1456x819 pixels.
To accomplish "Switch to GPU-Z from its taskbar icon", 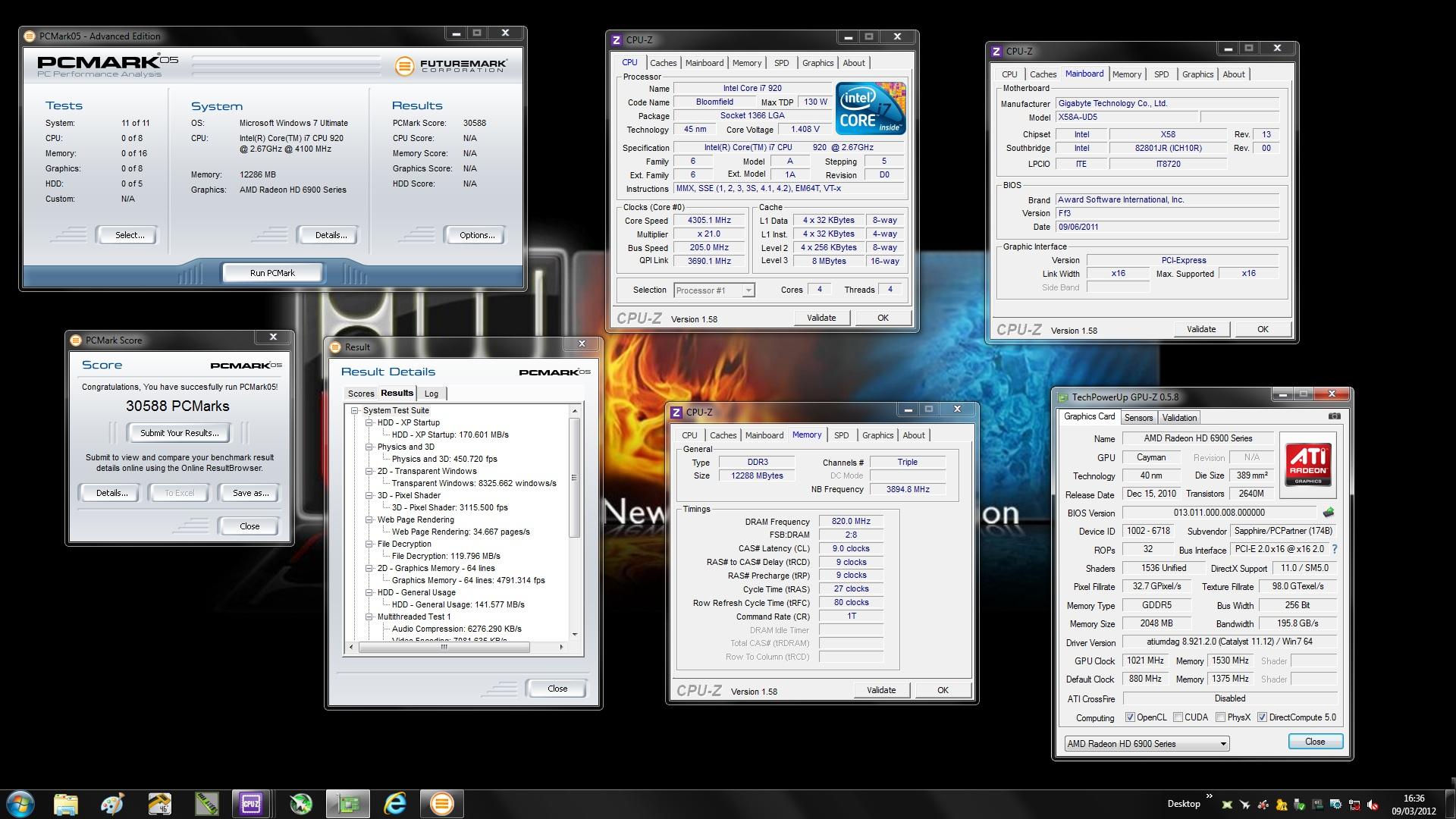I will [x=348, y=804].
